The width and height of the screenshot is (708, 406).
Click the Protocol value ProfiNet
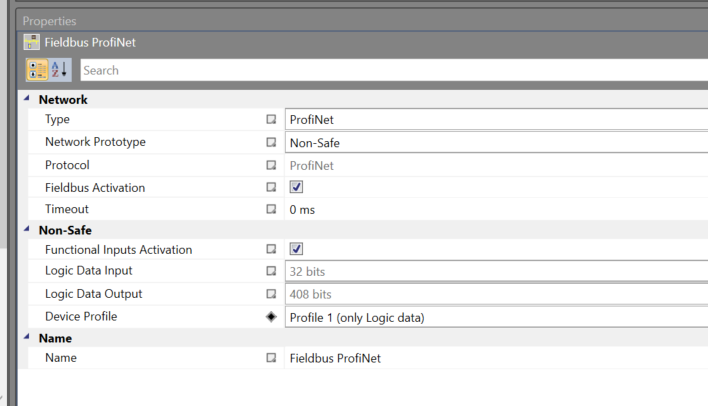312,166
